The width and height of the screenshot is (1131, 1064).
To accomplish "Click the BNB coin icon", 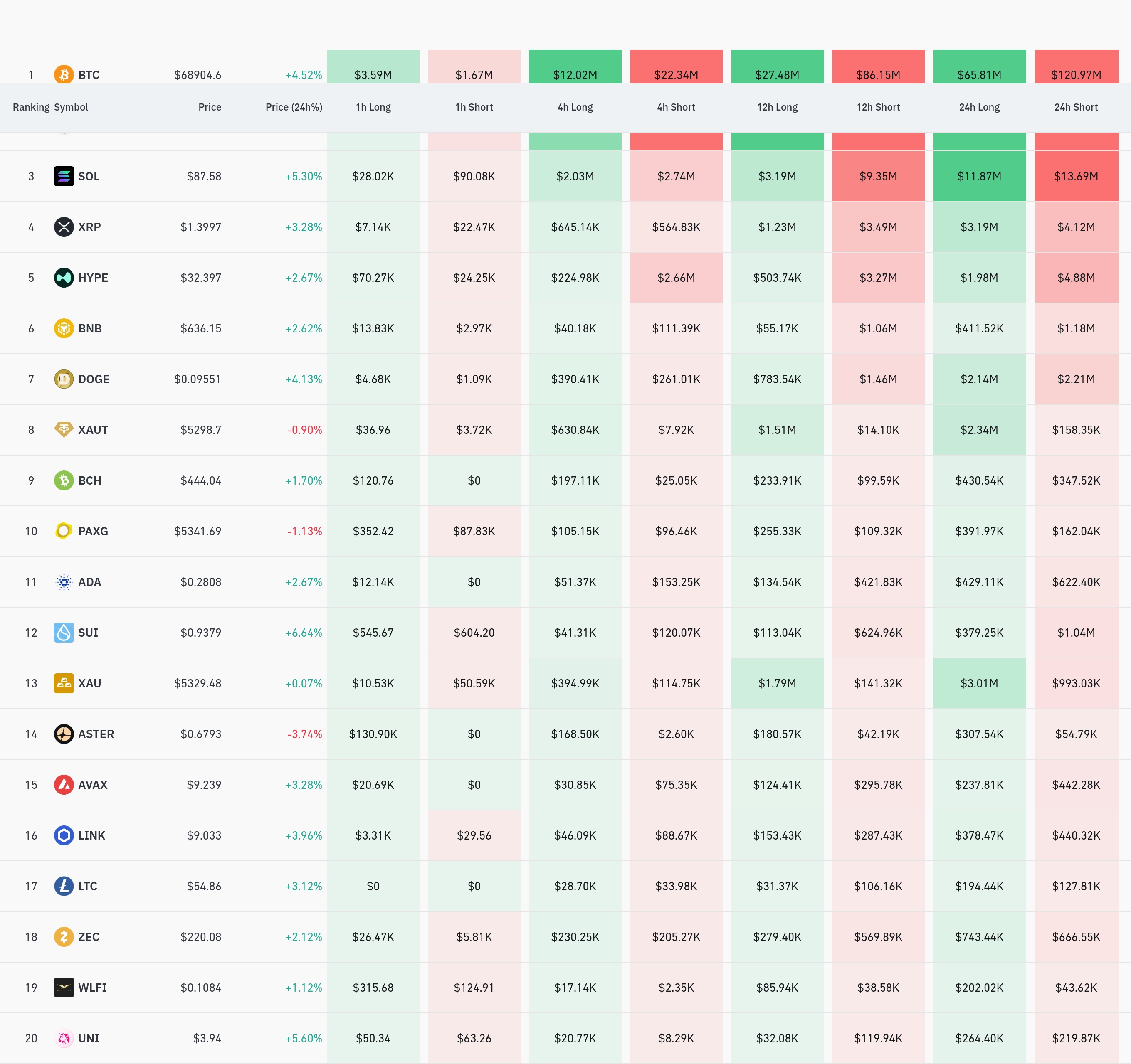I will pos(64,328).
